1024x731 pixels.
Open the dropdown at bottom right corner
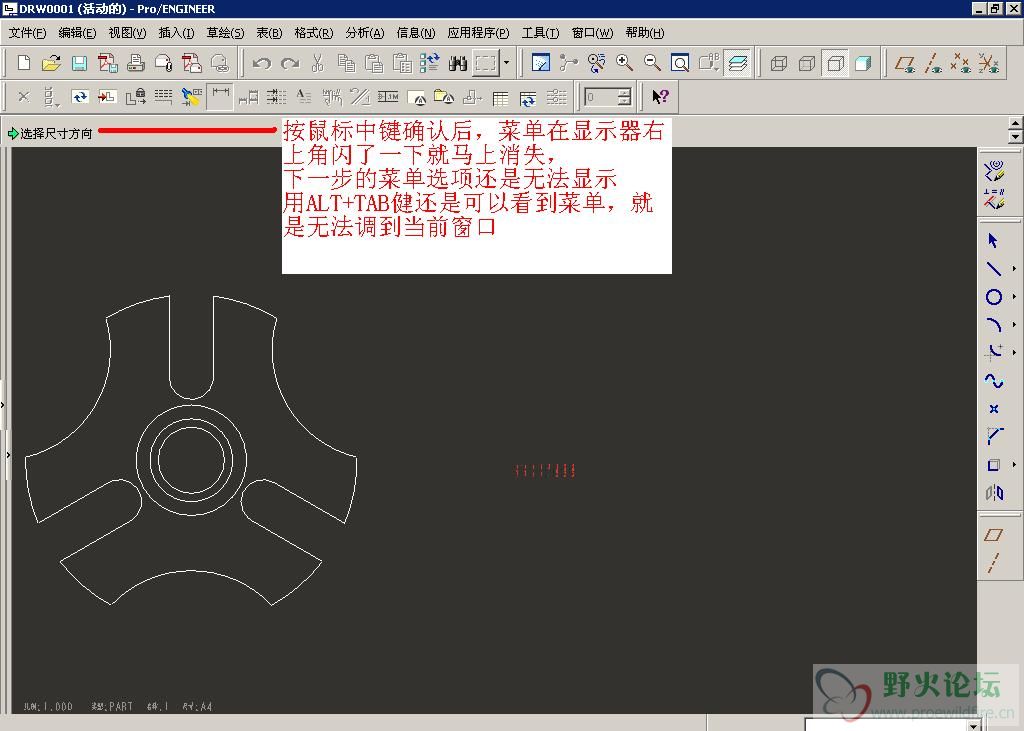coord(973,725)
